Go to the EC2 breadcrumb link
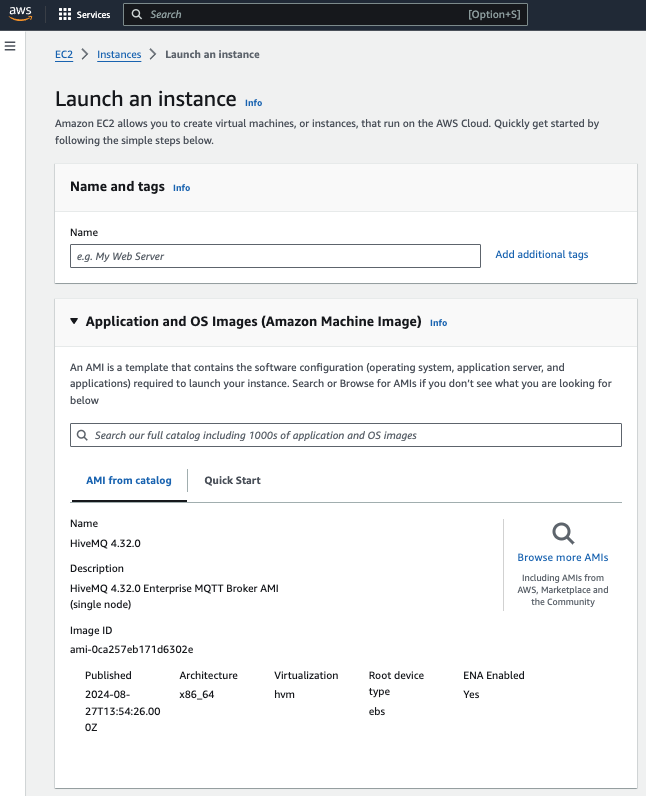Screen dimensions: 646x796 click(x=64, y=54)
